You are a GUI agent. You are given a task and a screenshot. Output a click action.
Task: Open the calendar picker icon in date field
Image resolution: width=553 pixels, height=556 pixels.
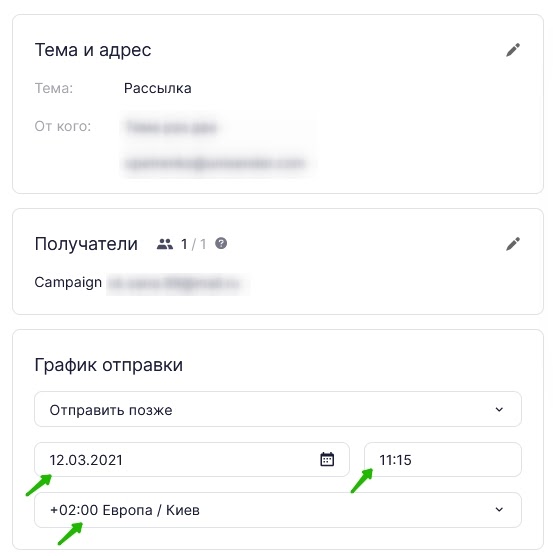(x=327, y=459)
